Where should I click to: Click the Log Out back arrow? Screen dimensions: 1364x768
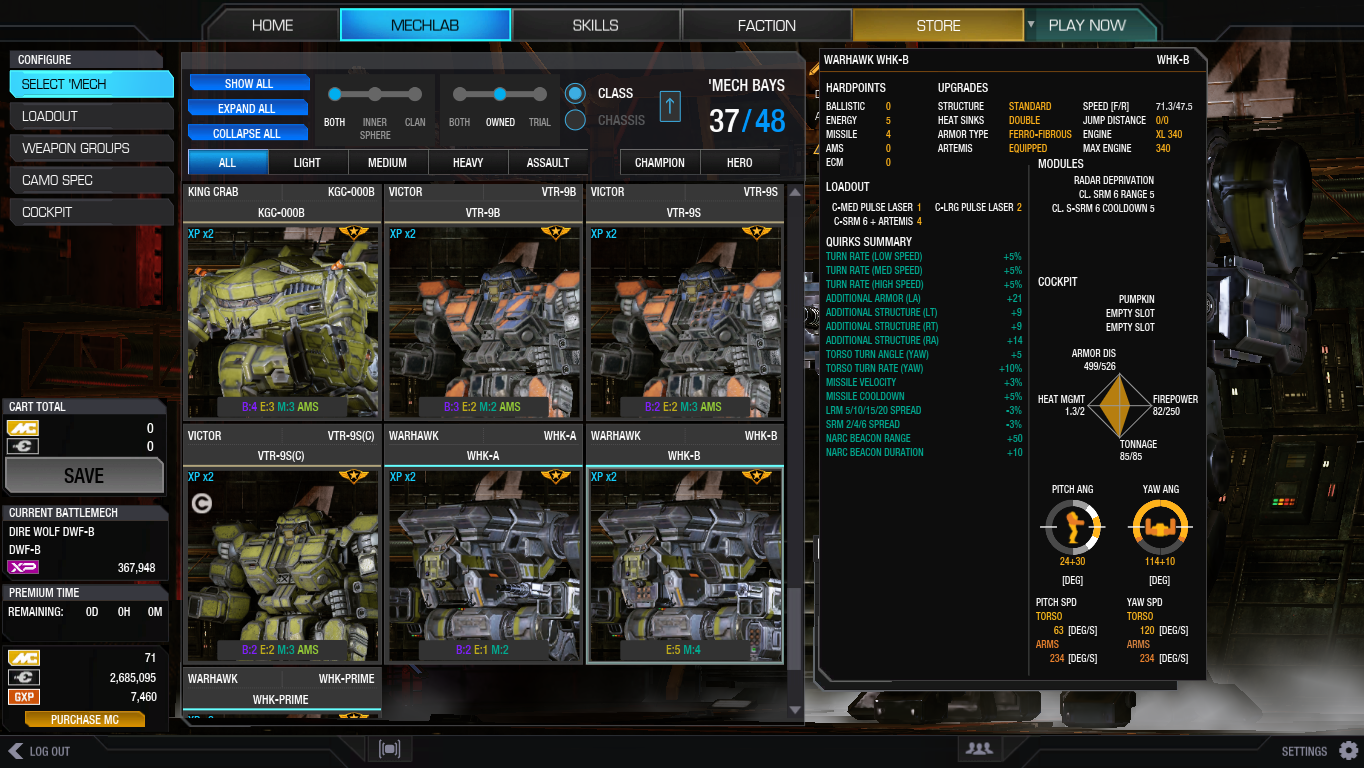click(15, 750)
